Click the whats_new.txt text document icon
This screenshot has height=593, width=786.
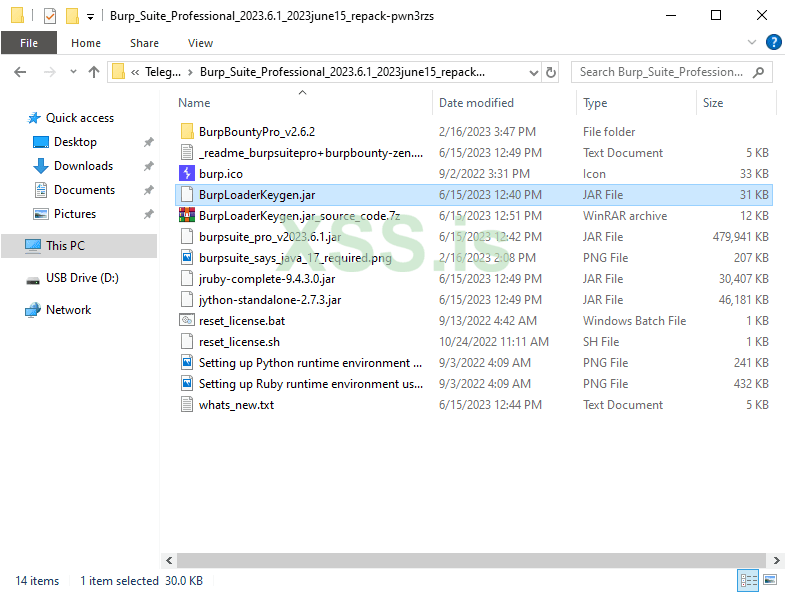187,405
